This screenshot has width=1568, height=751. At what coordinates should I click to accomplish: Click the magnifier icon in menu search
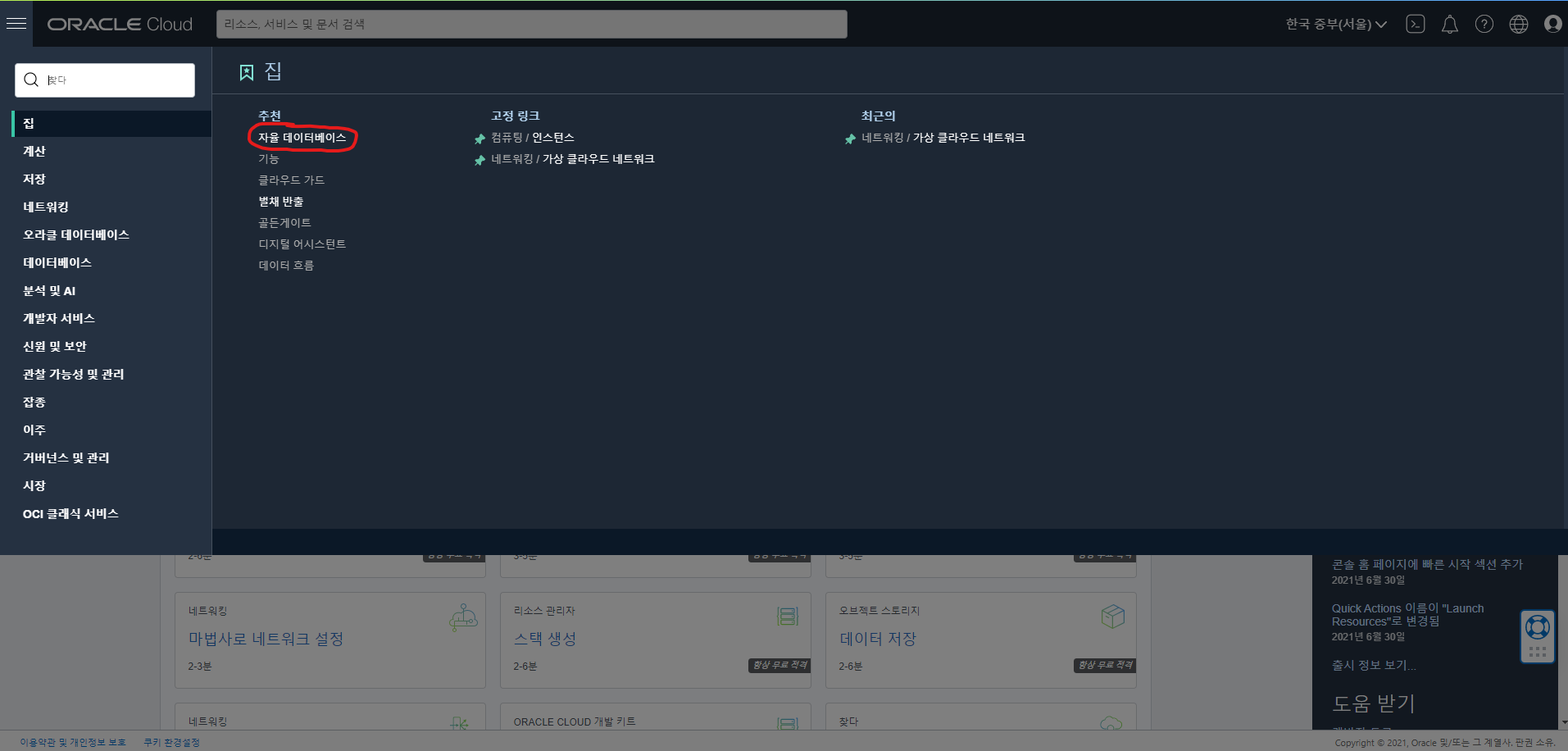[x=31, y=80]
